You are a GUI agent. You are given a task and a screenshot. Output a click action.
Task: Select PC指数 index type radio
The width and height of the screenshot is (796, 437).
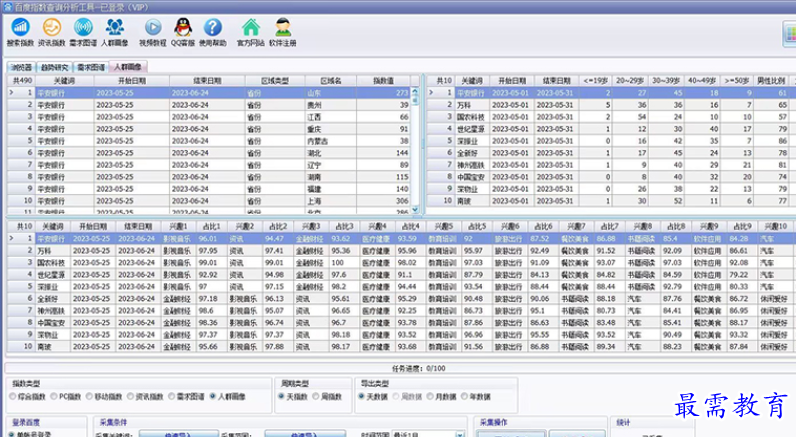pos(65,396)
